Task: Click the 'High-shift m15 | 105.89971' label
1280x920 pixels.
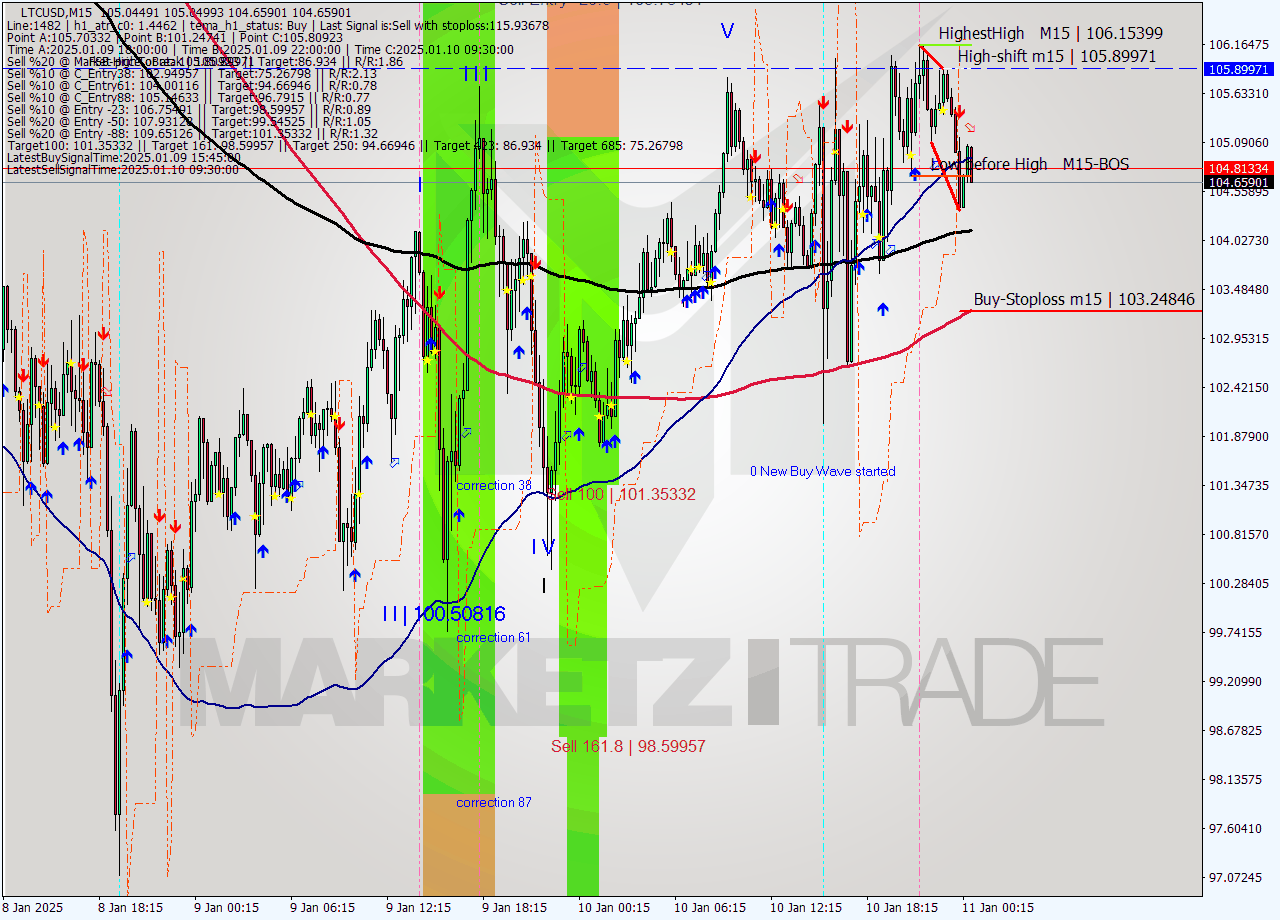Action: coord(1057,57)
